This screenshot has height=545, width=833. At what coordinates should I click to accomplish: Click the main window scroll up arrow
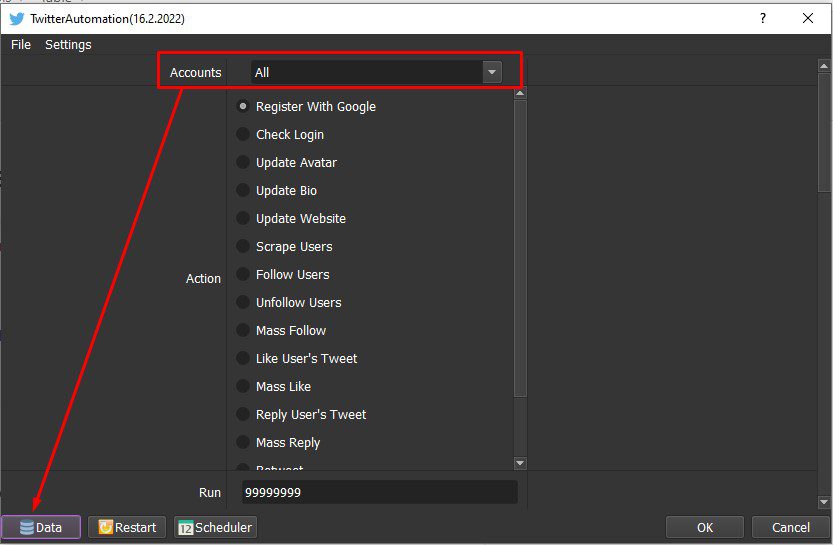pyautogui.click(x=824, y=66)
